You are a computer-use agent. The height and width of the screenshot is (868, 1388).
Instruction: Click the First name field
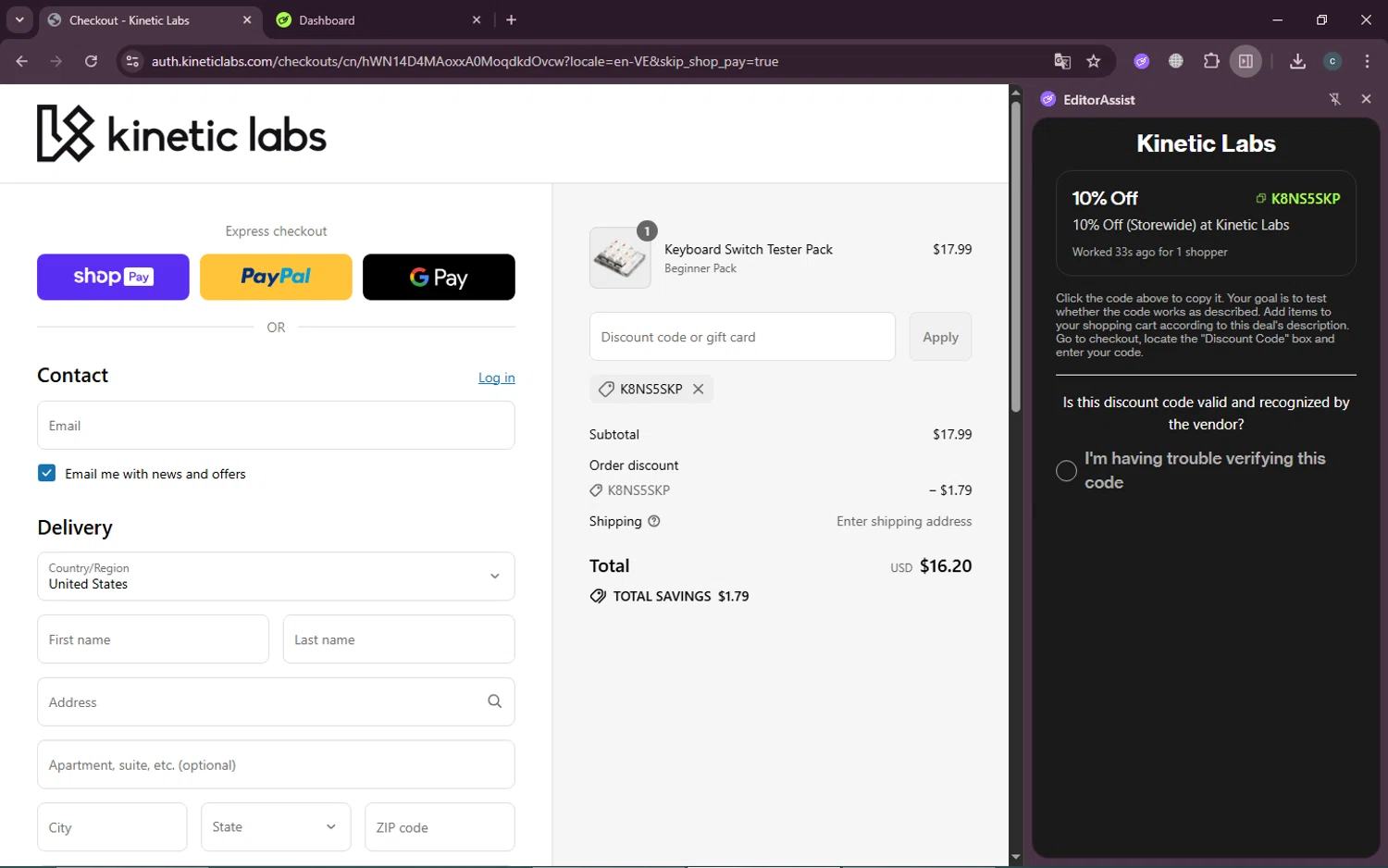153,639
